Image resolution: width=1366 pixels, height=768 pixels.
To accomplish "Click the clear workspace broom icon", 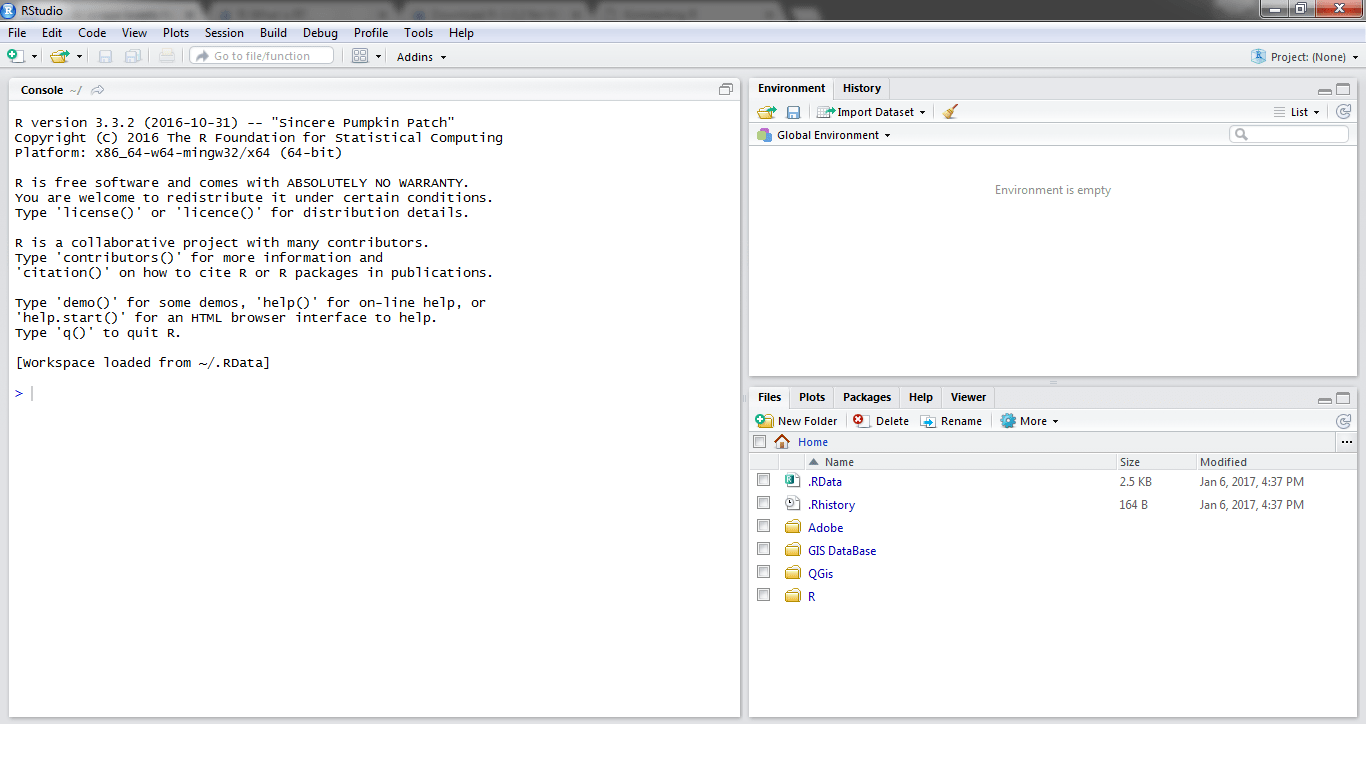I will click(x=950, y=112).
